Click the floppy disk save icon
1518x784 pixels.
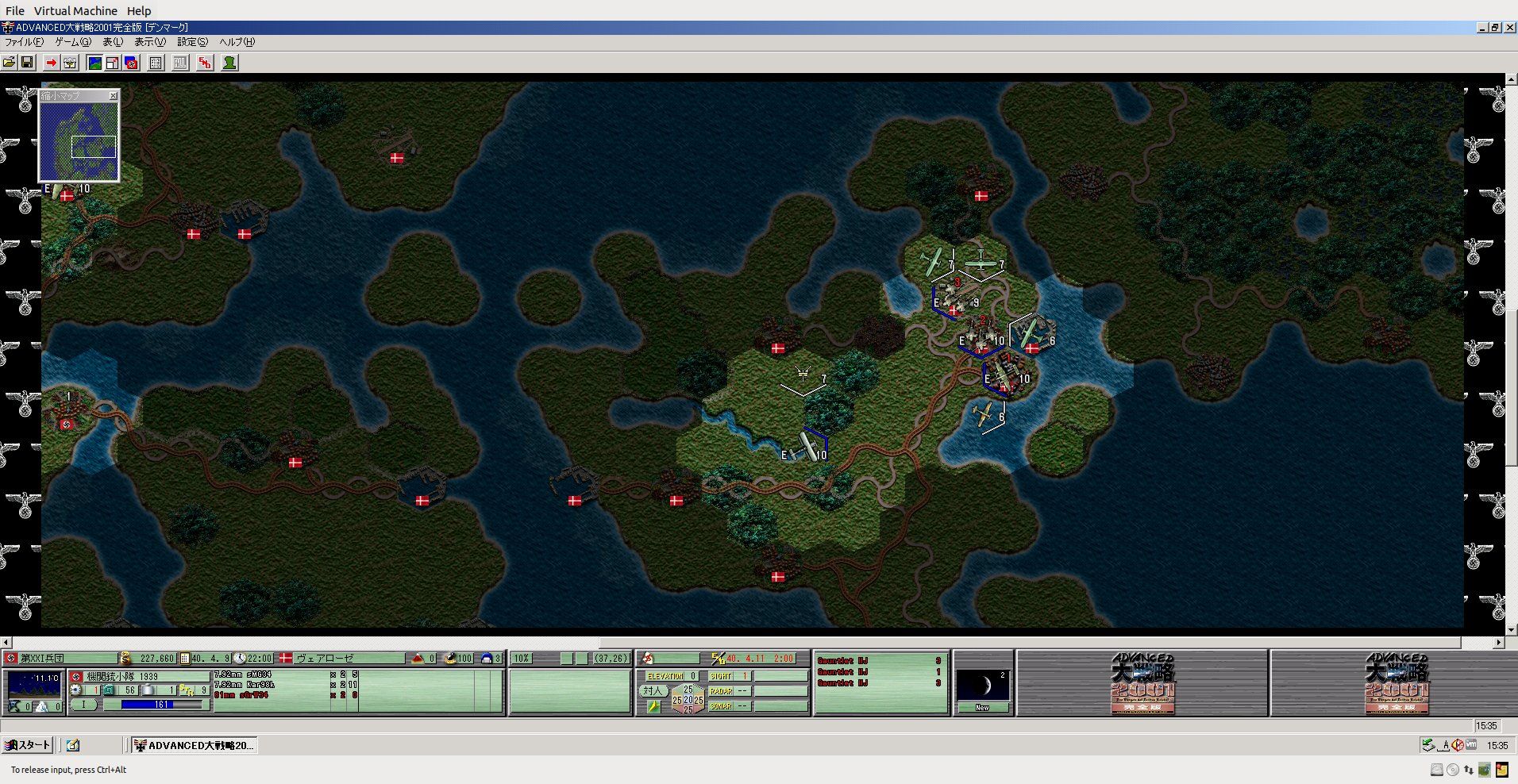pyautogui.click(x=27, y=63)
